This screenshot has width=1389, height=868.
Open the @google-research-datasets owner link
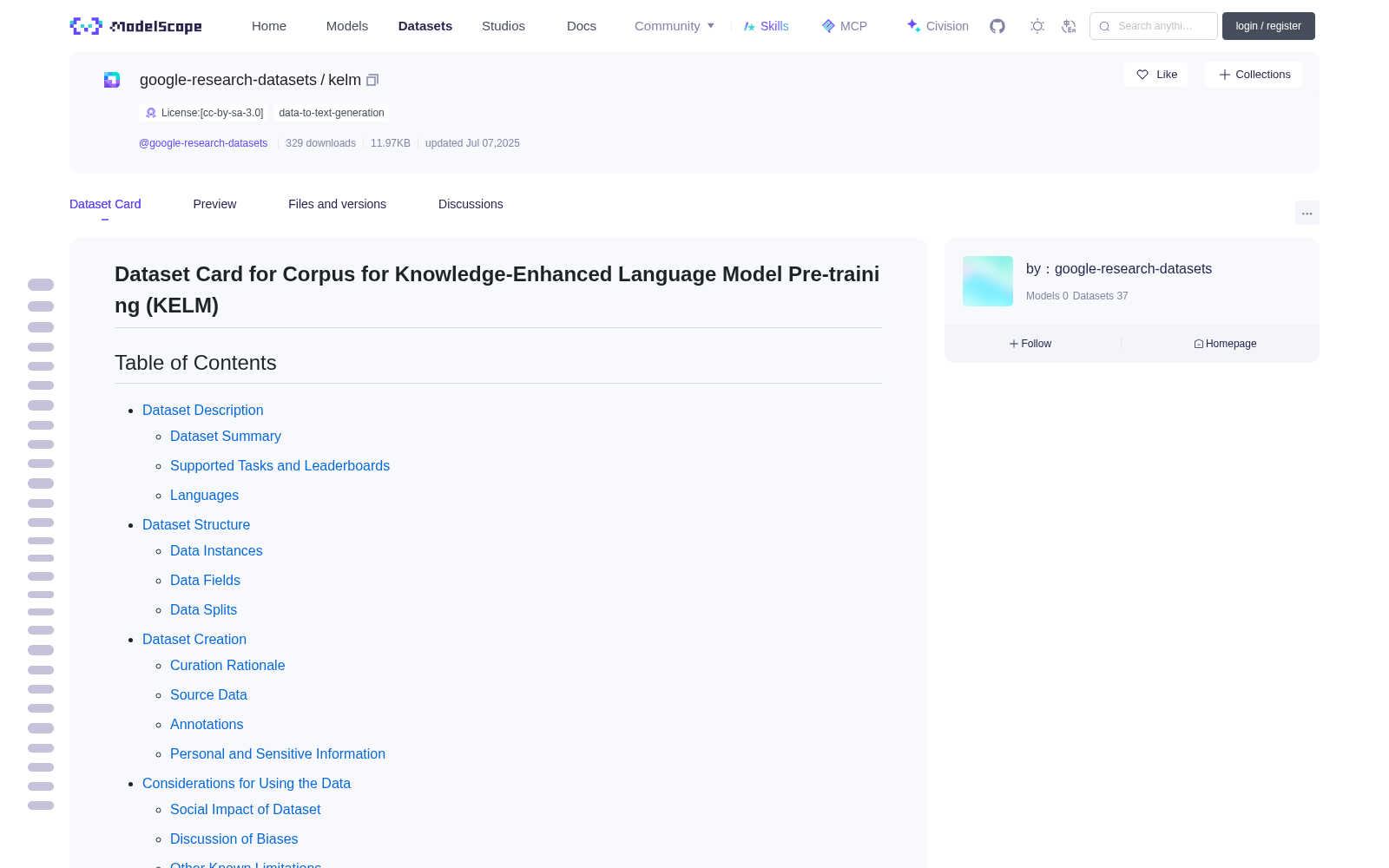click(x=203, y=143)
